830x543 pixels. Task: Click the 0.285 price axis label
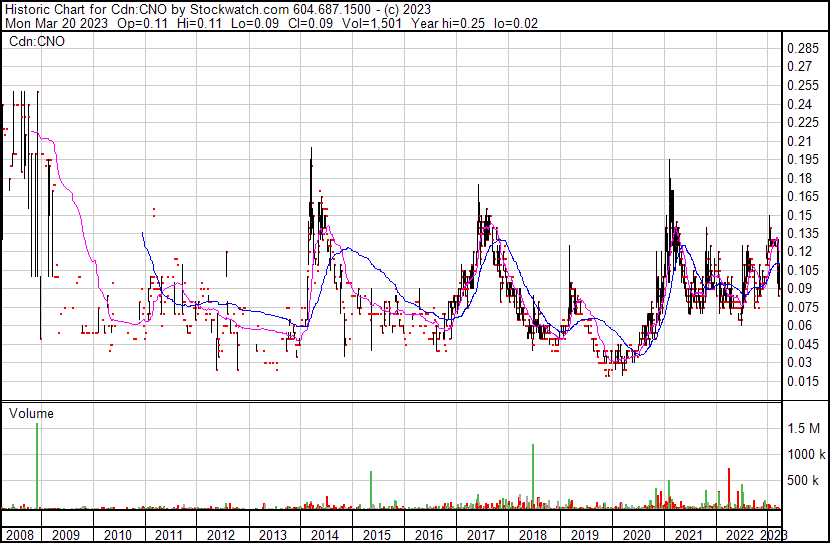click(803, 49)
